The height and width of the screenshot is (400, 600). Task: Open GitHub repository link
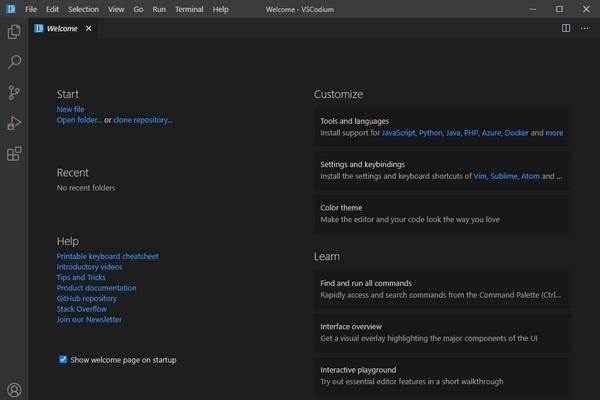point(87,299)
